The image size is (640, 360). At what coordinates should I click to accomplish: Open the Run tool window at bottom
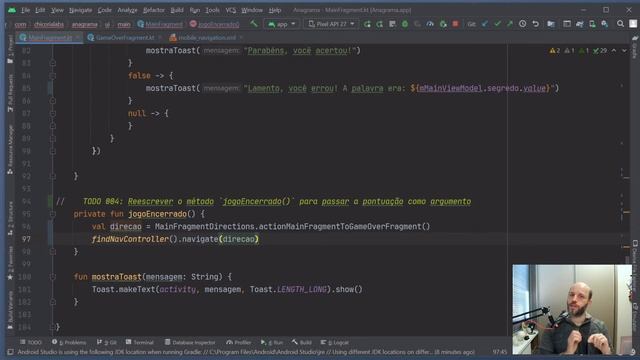271,342
